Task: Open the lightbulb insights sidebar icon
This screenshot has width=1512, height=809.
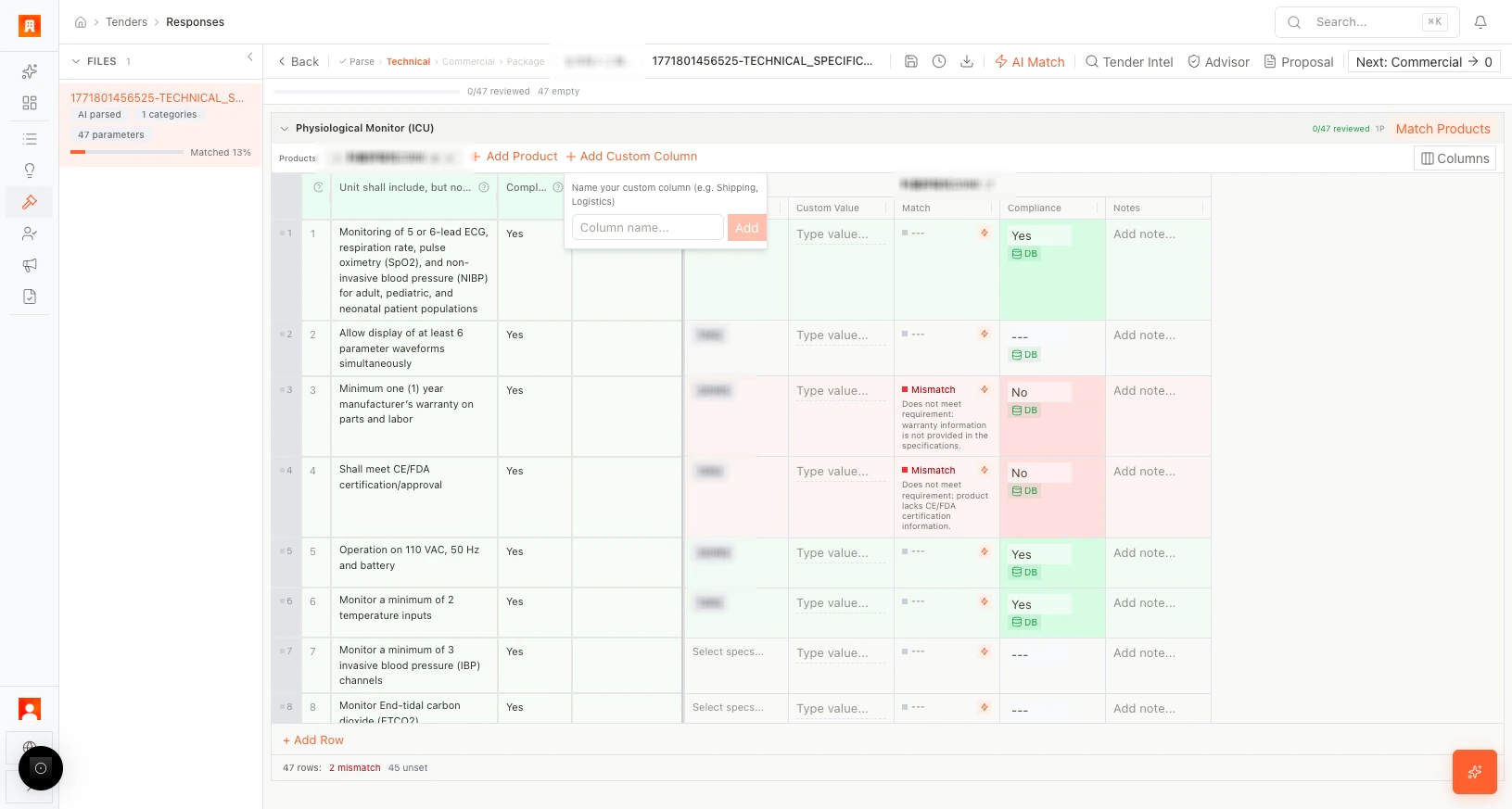Action: tap(30, 171)
